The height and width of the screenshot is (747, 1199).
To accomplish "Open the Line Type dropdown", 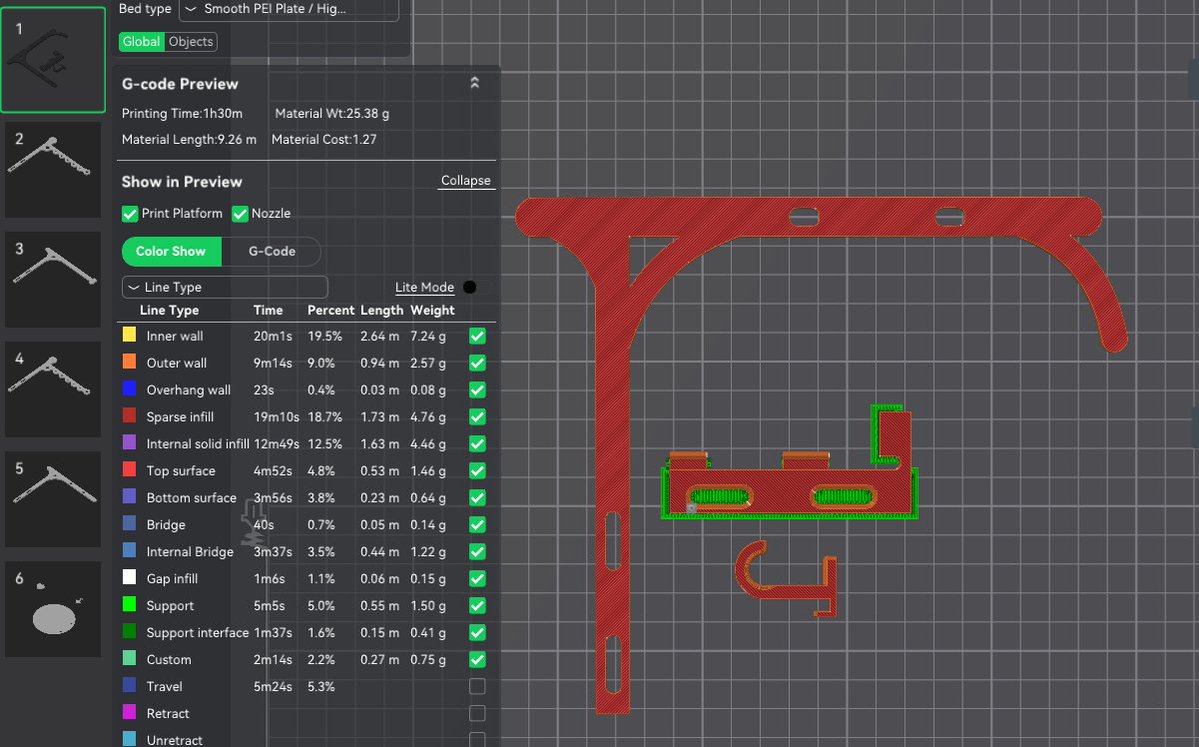I will click(x=225, y=287).
